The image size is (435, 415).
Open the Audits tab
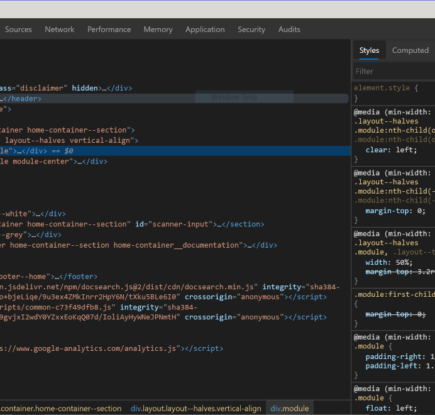(x=289, y=30)
